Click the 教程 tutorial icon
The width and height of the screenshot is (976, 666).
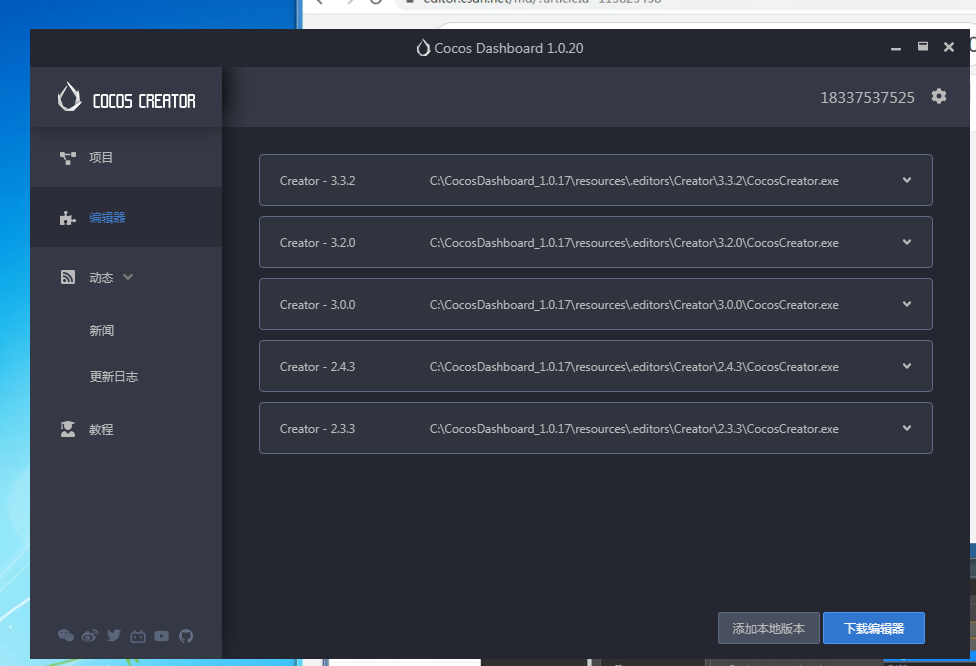pos(68,429)
